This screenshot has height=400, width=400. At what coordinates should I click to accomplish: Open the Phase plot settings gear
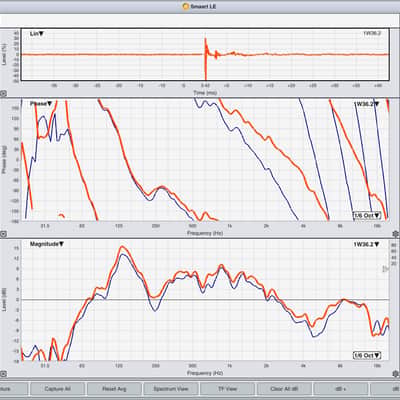[x=396, y=234]
